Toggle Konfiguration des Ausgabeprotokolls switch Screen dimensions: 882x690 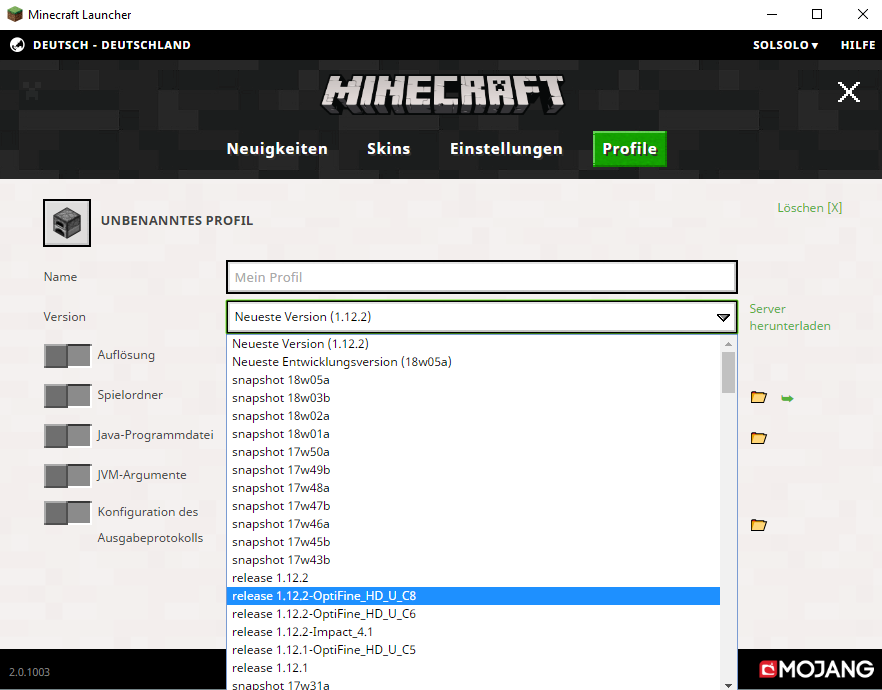[67, 513]
